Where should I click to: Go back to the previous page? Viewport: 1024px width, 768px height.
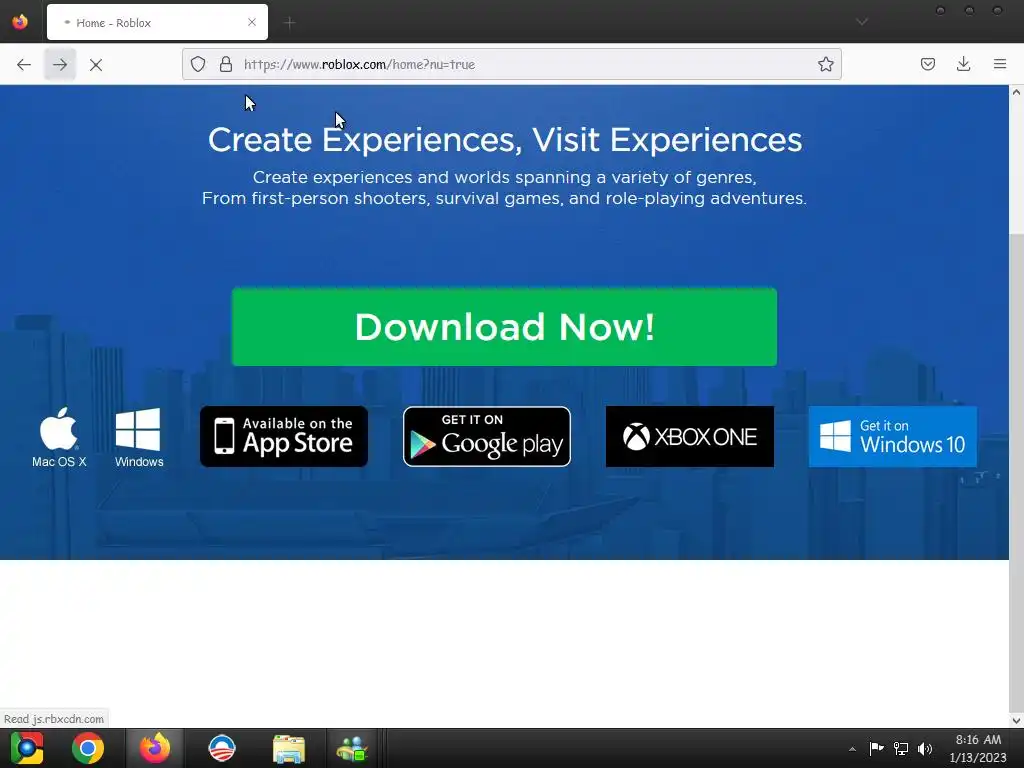(x=24, y=65)
